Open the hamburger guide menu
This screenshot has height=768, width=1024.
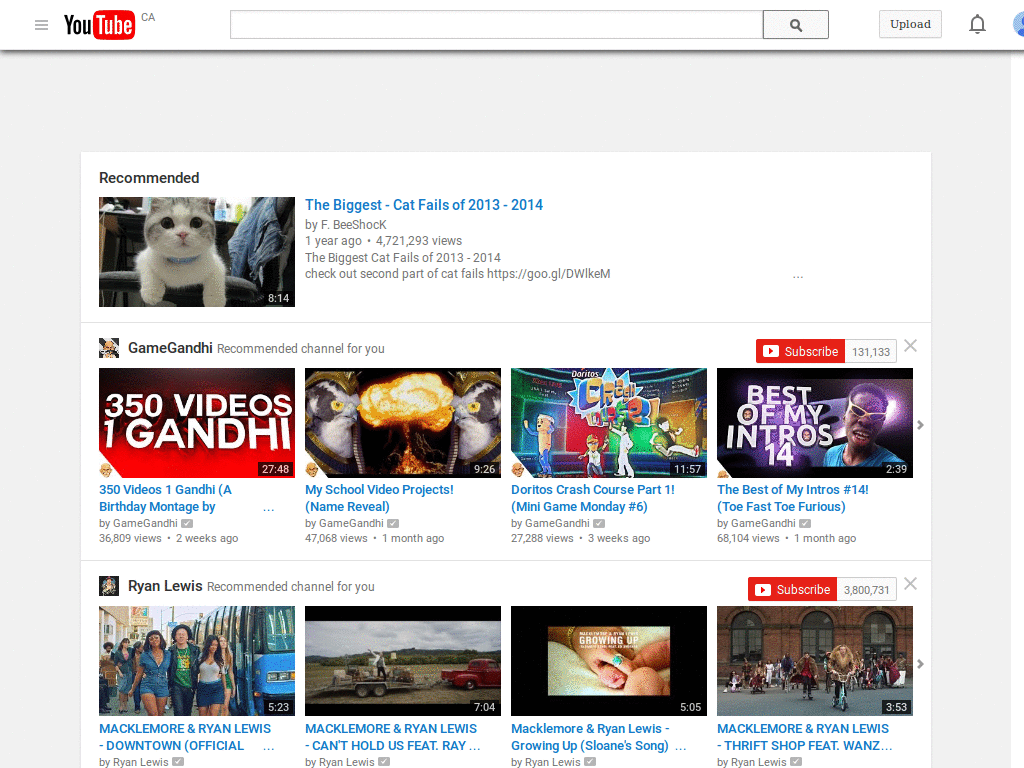pyautogui.click(x=41, y=25)
